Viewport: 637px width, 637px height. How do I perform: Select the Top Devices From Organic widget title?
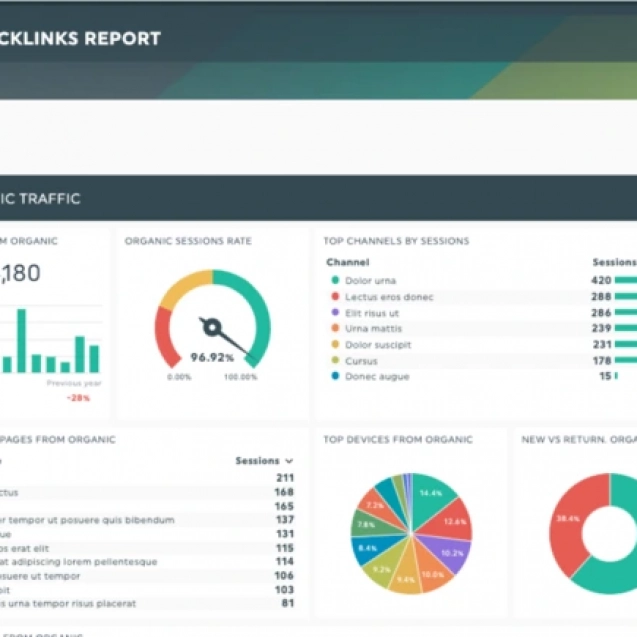tap(397, 439)
